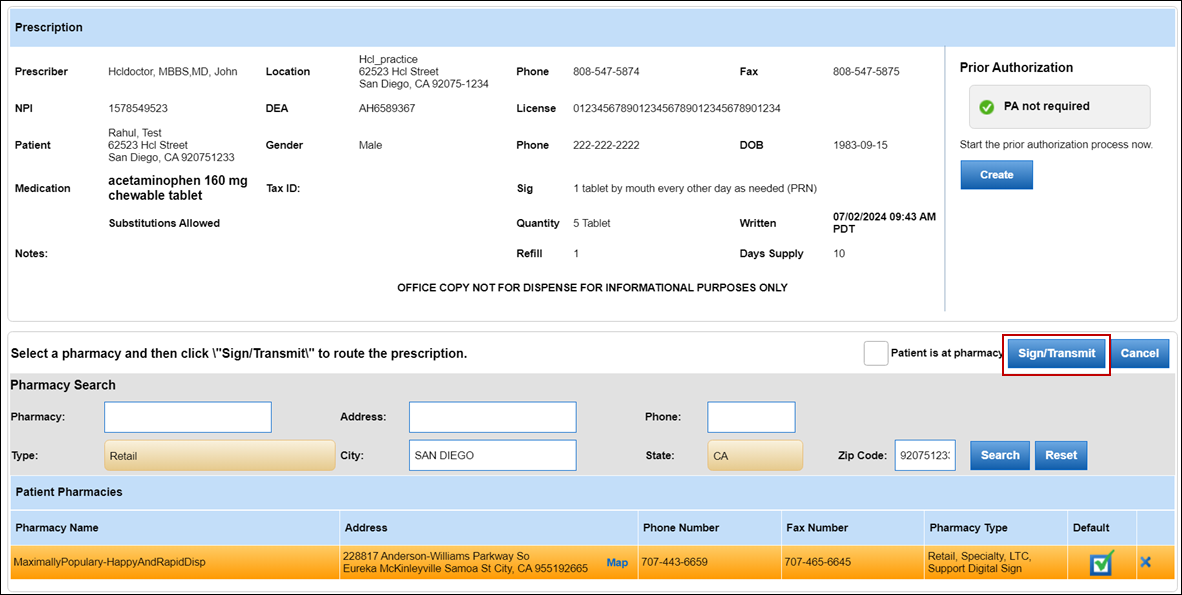
Task: Click the green PA not required checkmark icon
Action: (x=986, y=107)
